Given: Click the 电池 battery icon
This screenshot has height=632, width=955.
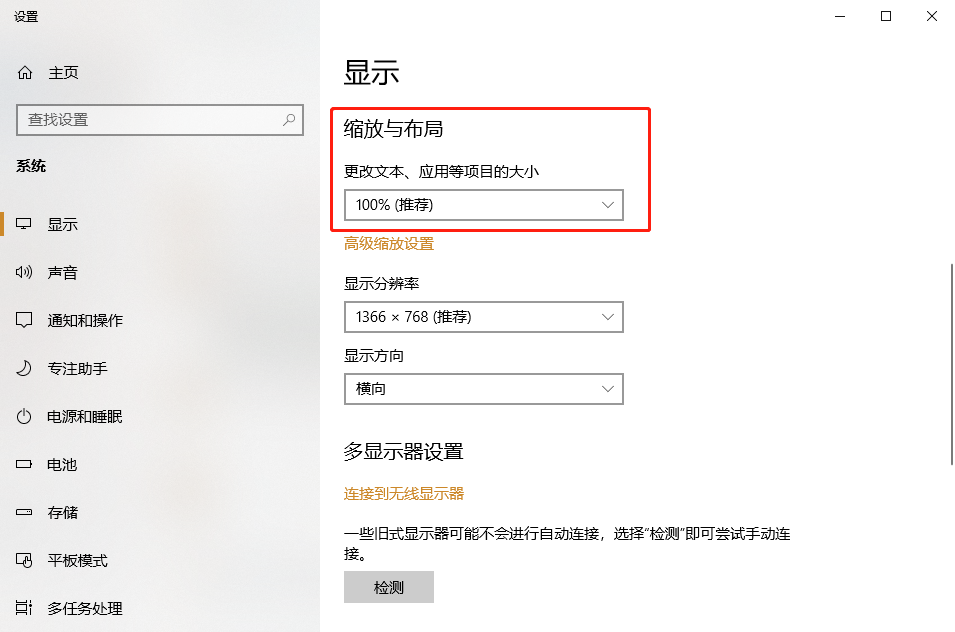Looking at the screenshot, I should click(x=24, y=465).
